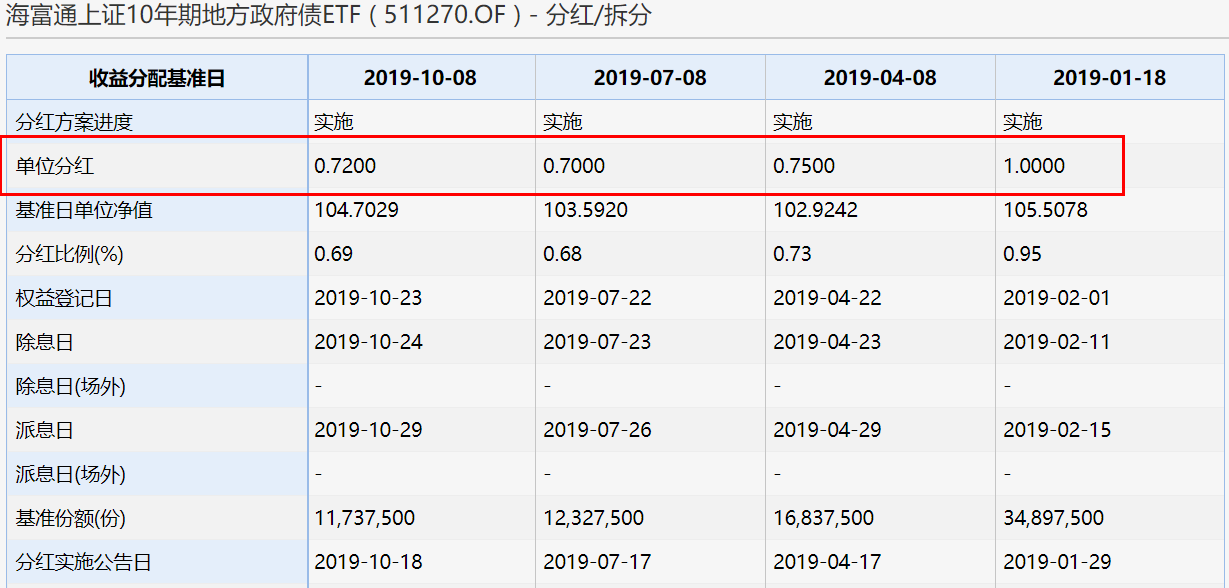Select column header 2019-07-08
Viewport: 1229px width, 588px height.
pos(650,78)
